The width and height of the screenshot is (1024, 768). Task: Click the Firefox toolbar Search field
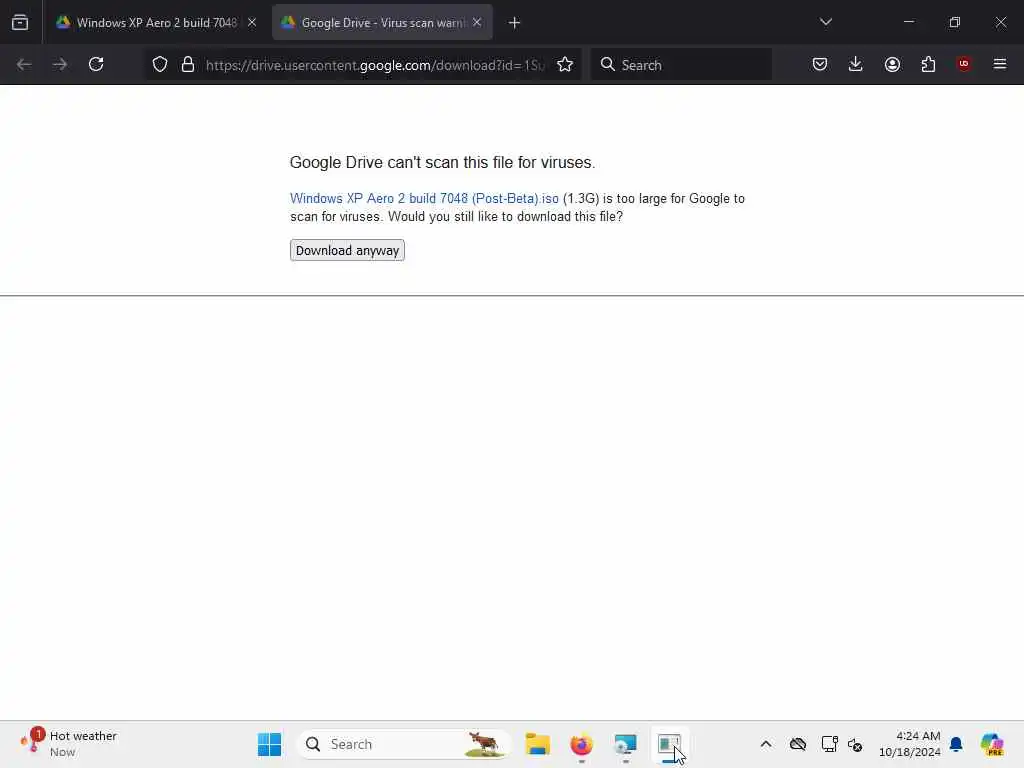pos(681,65)
